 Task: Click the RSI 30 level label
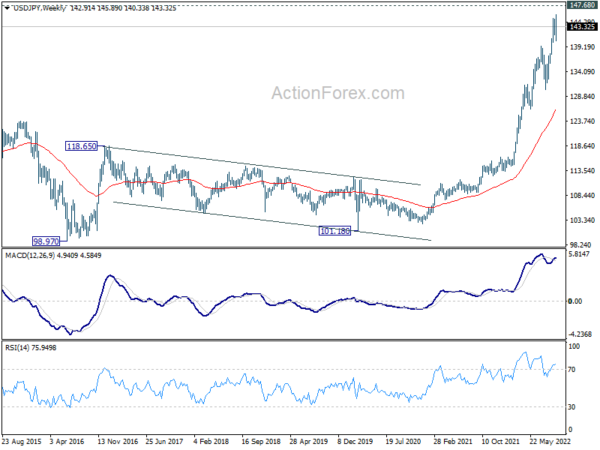pos(572,407)
